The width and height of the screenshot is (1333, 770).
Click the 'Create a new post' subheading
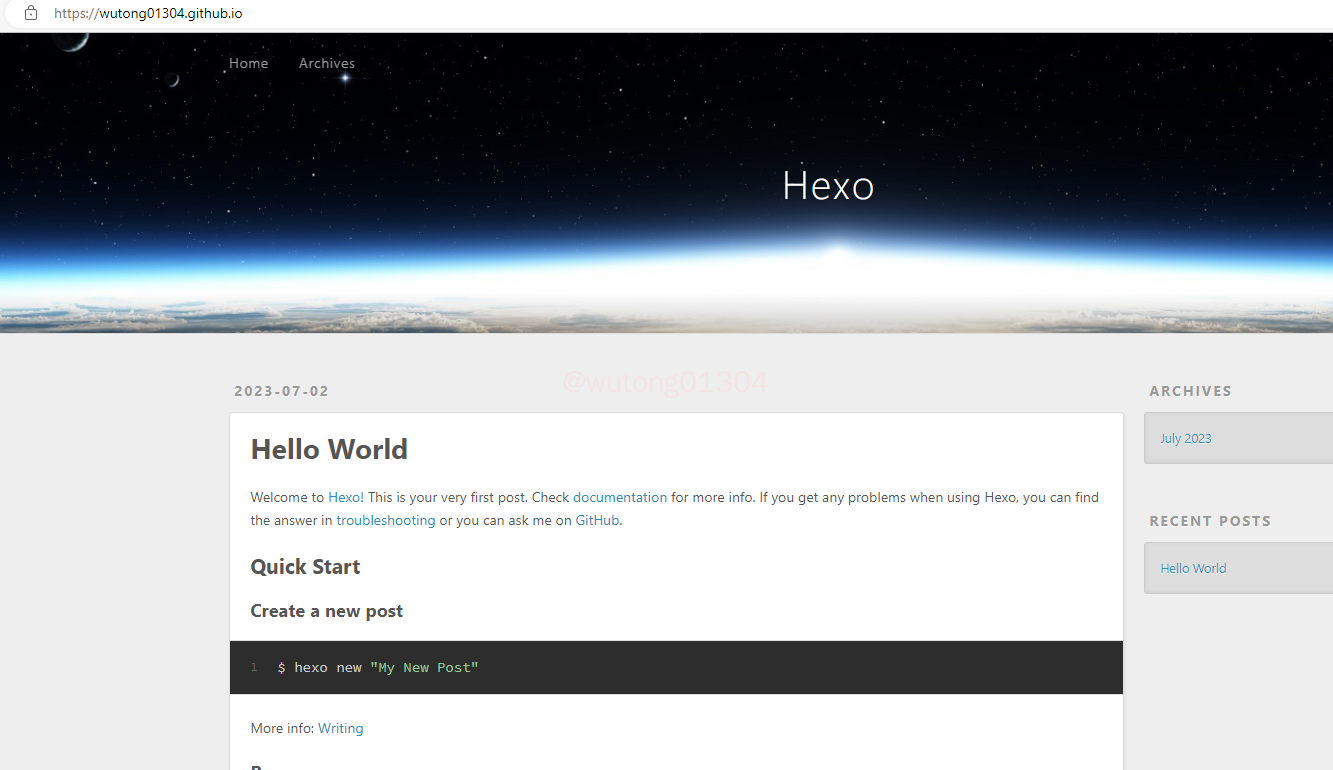[326, 611]
